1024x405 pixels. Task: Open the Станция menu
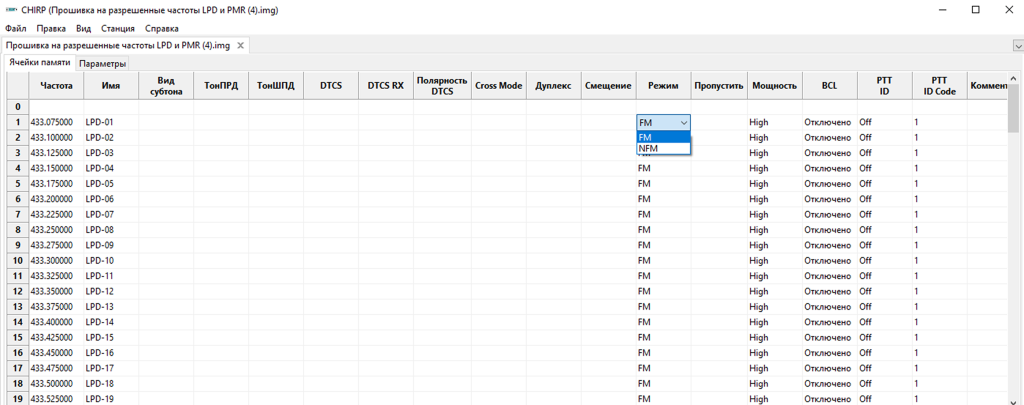coord(118,28)
